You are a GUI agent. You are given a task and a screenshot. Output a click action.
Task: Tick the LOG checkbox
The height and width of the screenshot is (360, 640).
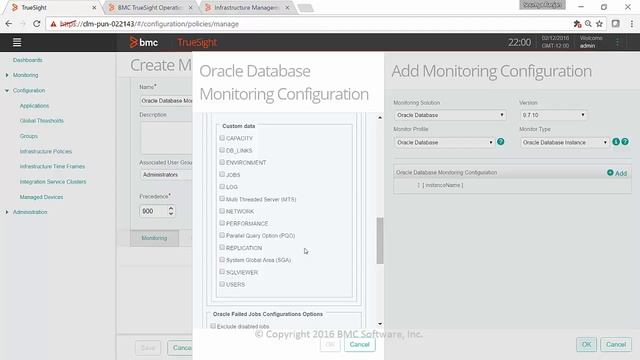222,187
